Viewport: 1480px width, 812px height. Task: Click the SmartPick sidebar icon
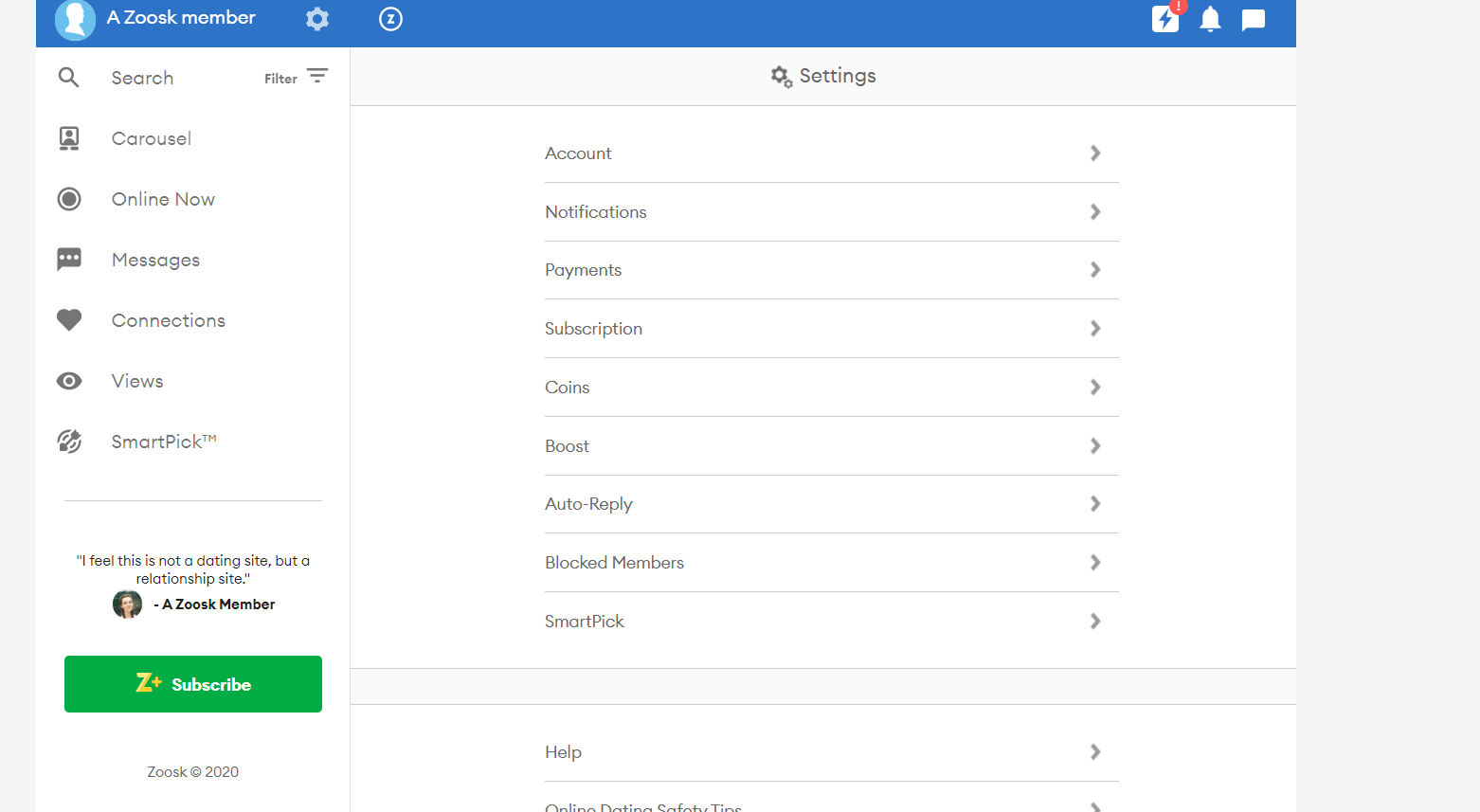[69, 442]
